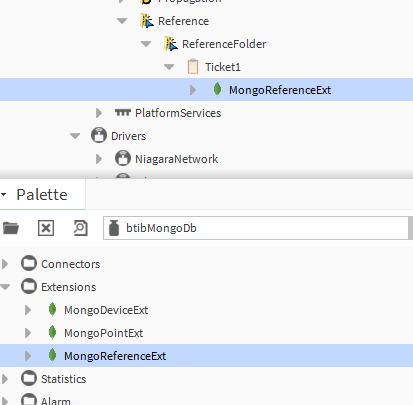Collapse the Reference tree node

point(122,21)
